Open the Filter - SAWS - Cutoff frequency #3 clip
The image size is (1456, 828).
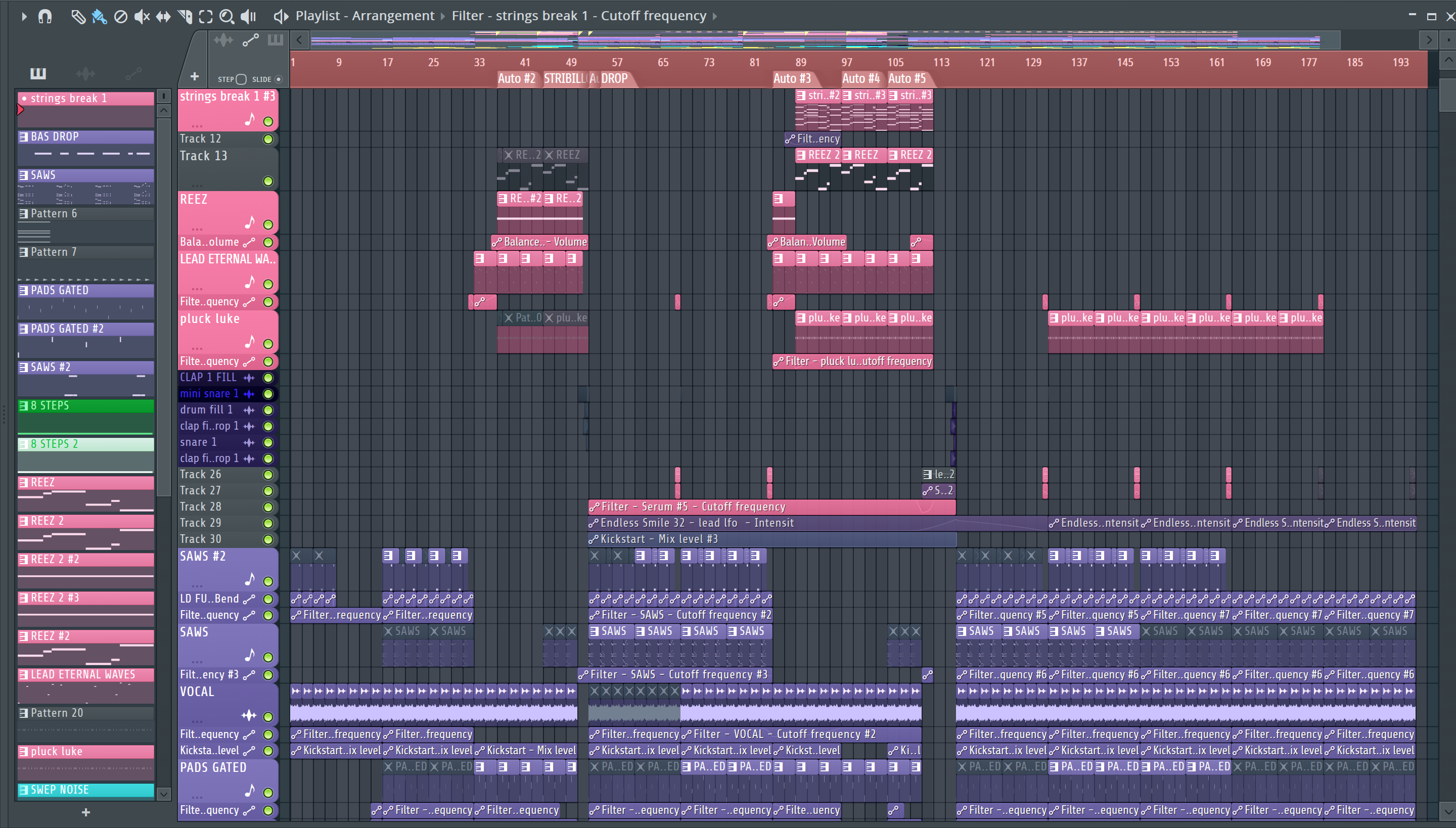pyautogui.click(x=674, y=675)
